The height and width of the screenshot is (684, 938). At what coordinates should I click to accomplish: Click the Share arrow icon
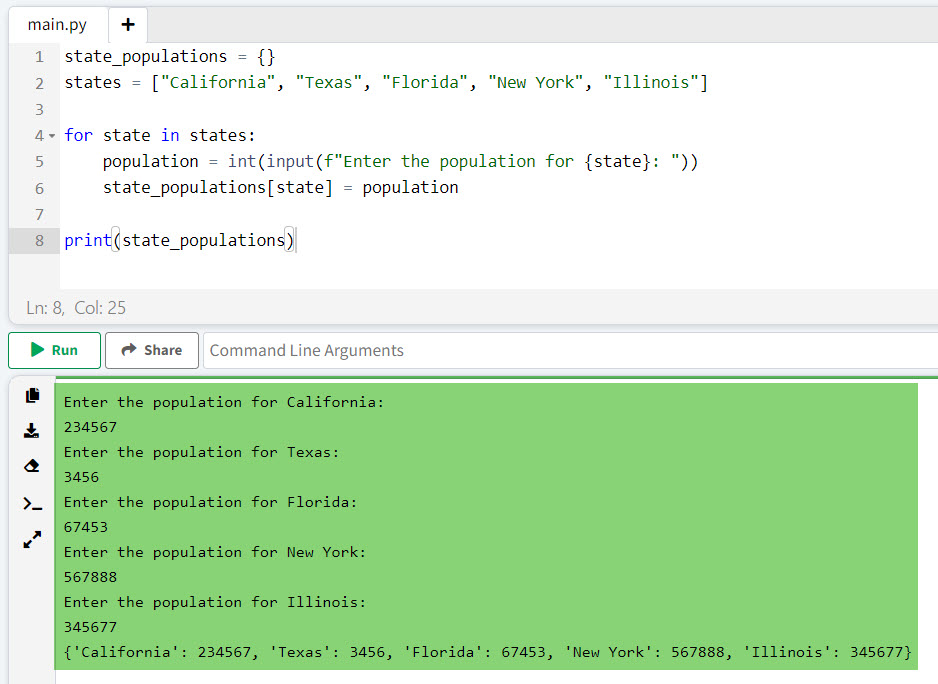click(128, 350)
